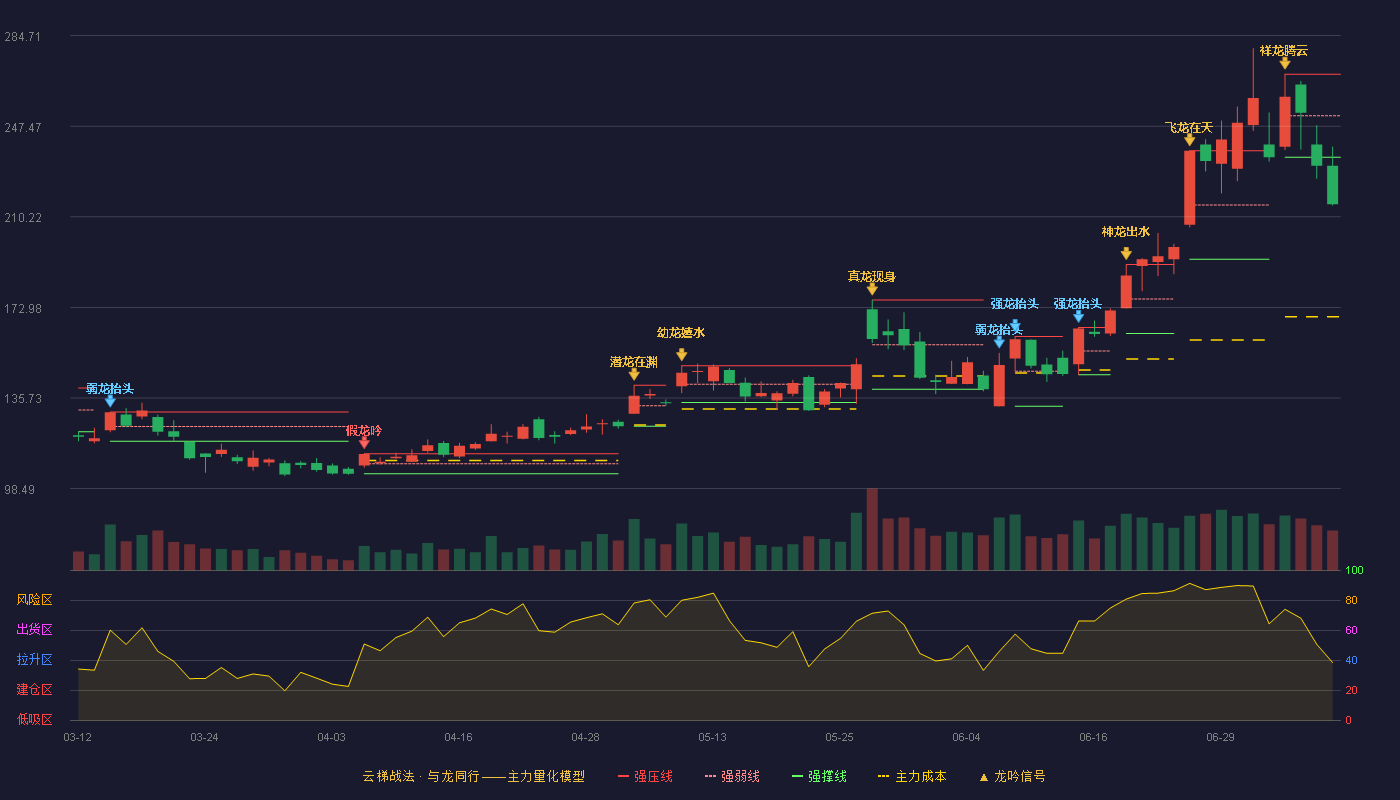
Task: Click the red arrow under 假龙吟 signal
Action: pyautogui.click(x=364, y=442)
